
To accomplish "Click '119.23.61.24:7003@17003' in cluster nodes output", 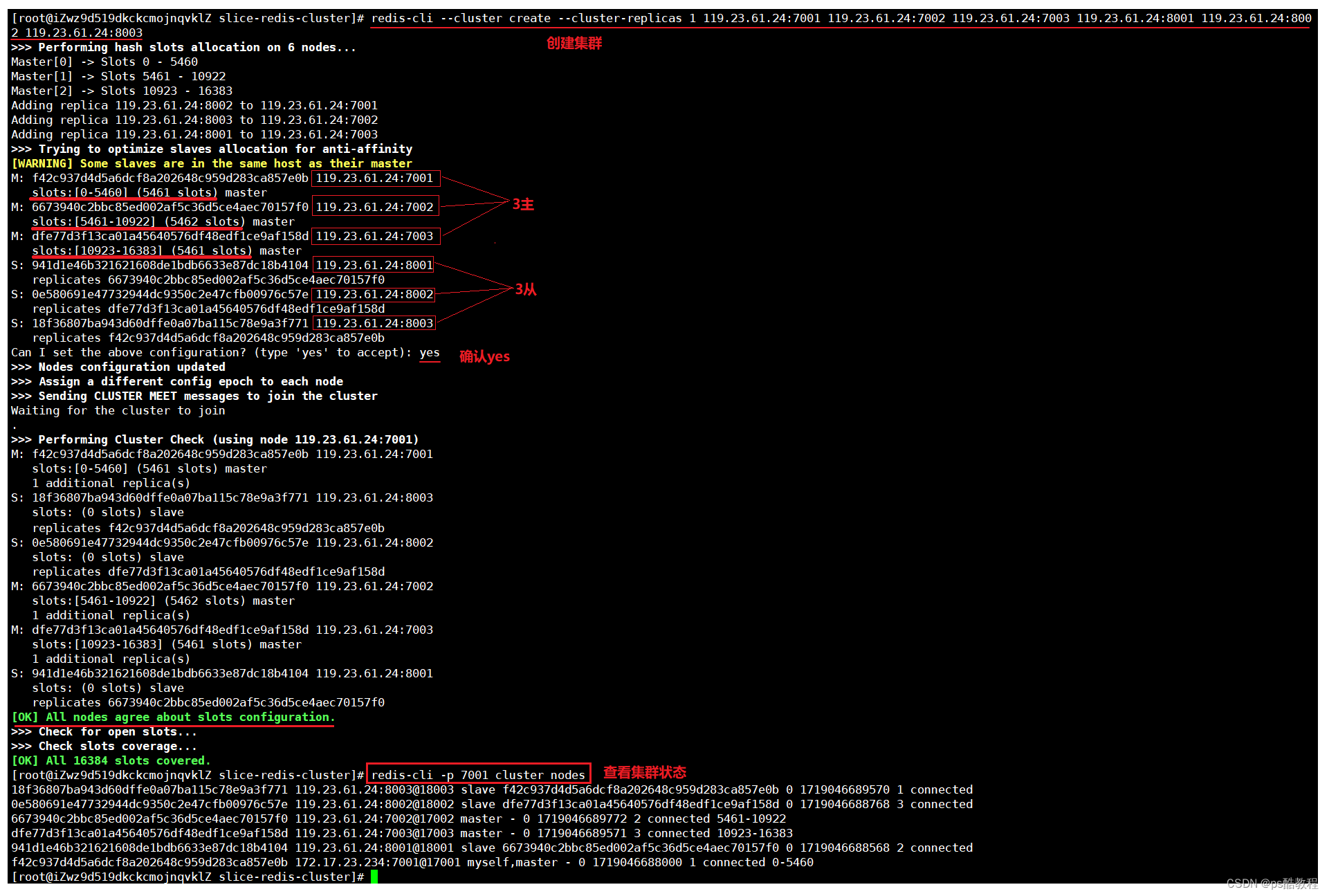I will (x=374, y=833).
